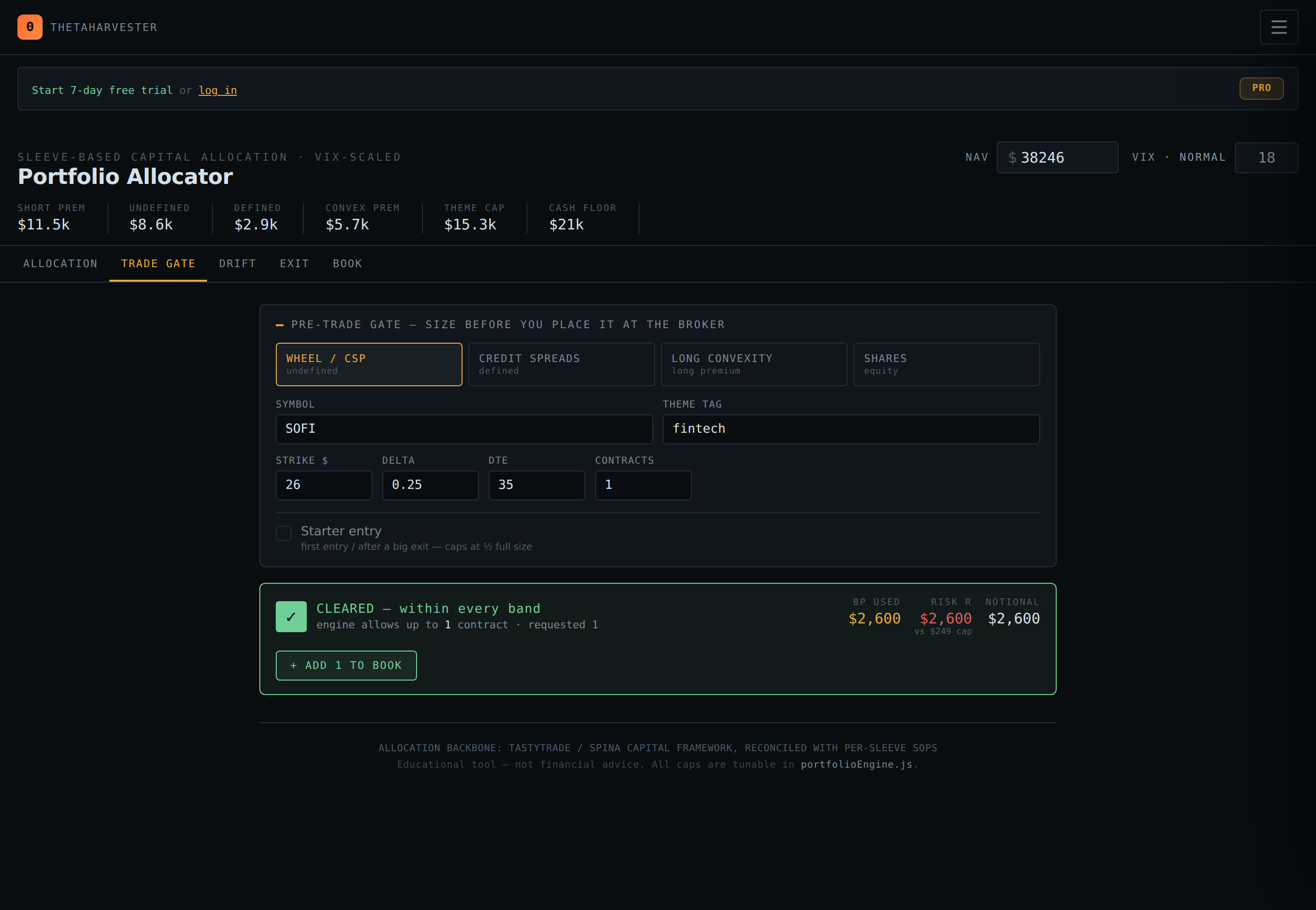Choose the Long Convexity strategy

754,364
